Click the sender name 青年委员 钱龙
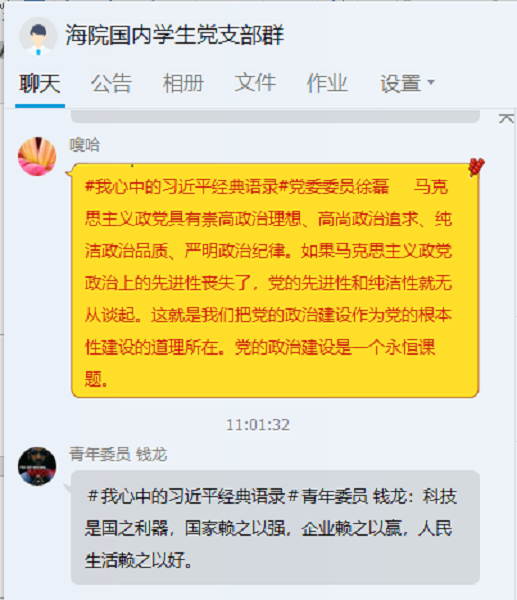The image size is (517, 600). pyautogui.click(x=118, y=454)
